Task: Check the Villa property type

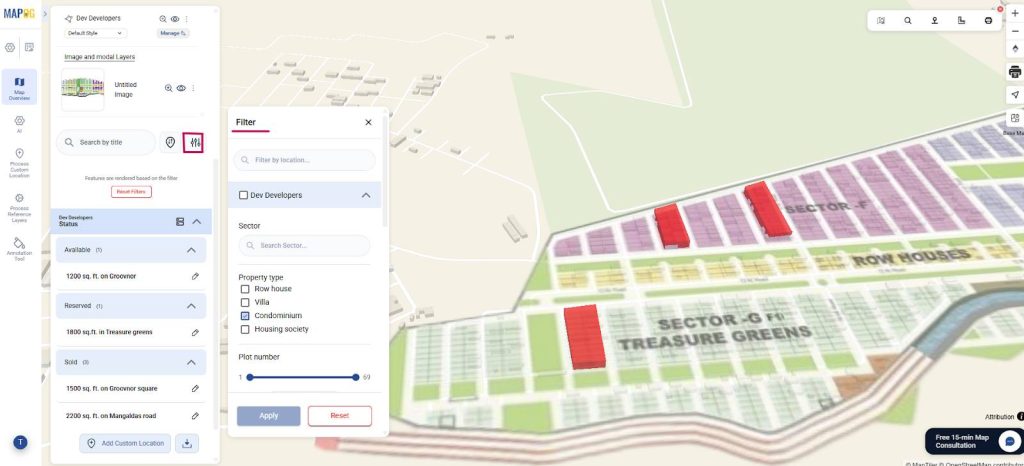Action: [245, 303]
